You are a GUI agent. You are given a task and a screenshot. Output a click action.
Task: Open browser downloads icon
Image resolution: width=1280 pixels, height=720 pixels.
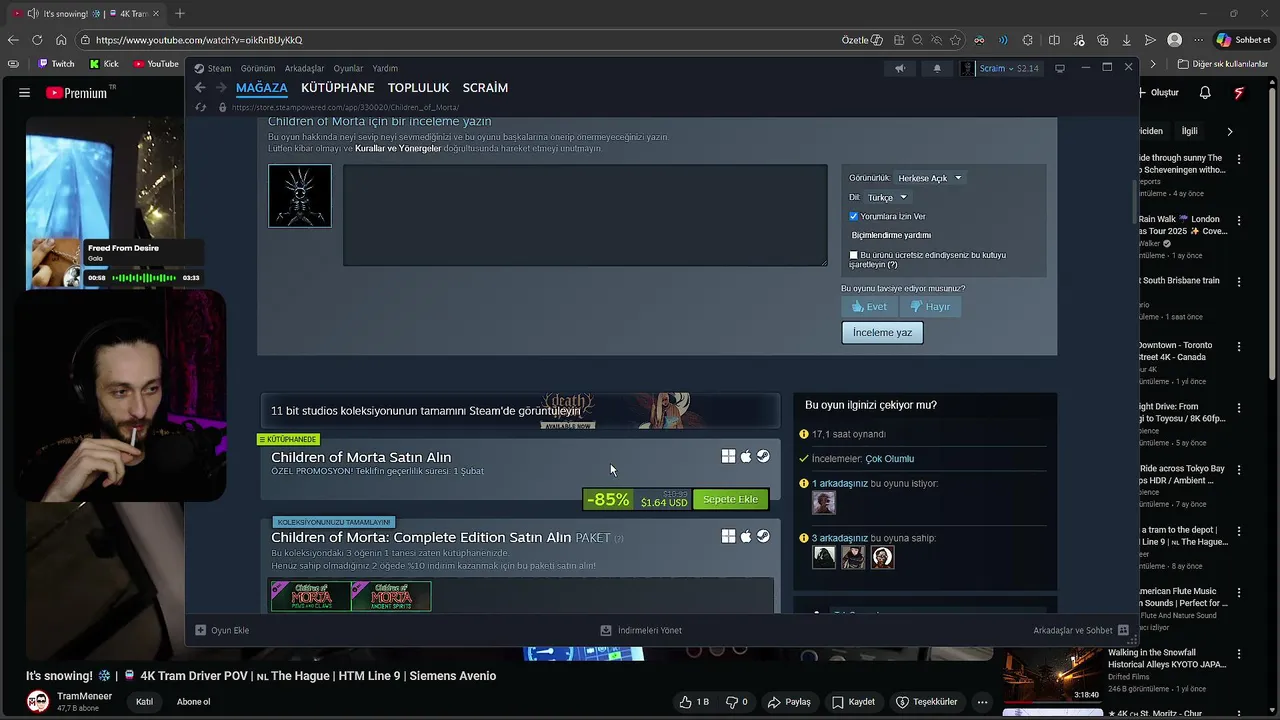click(1126, 40)
